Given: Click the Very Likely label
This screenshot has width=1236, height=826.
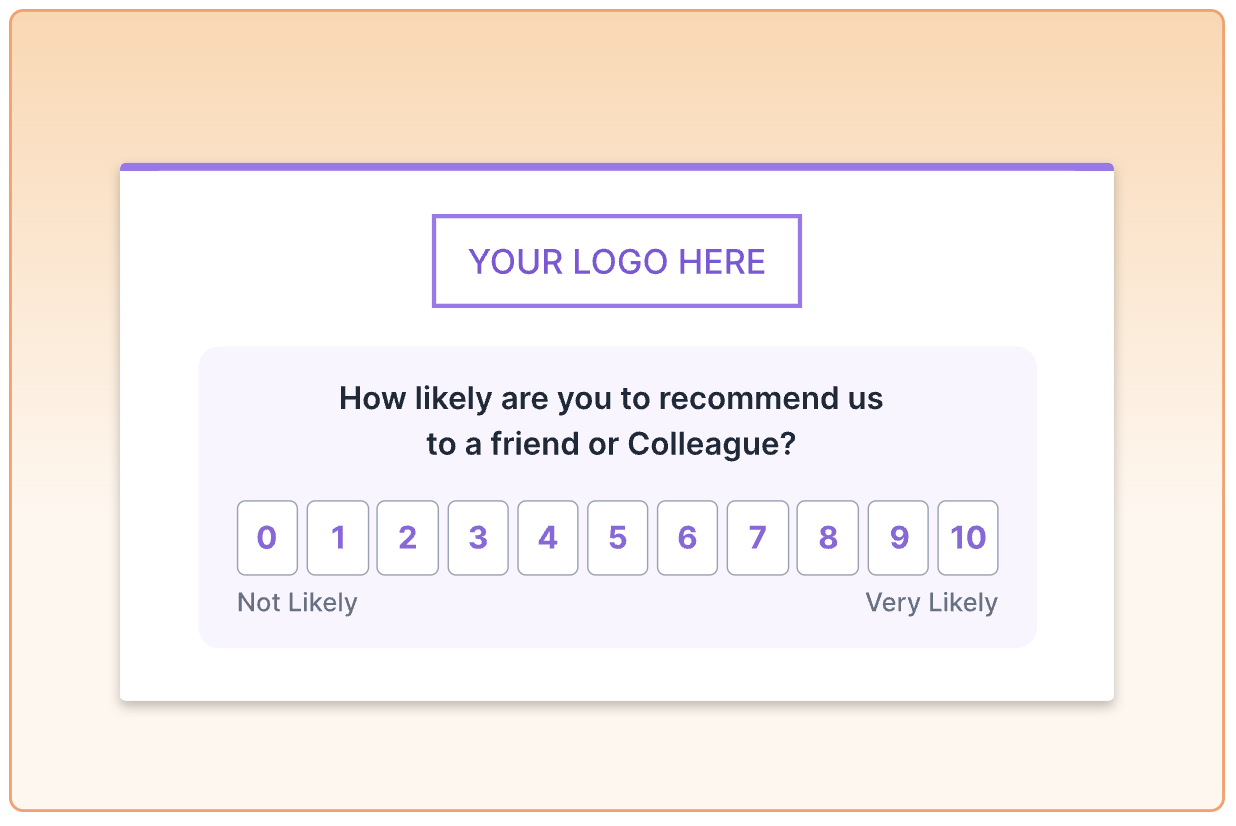Looking at the screenshot, I should (931, 603).
